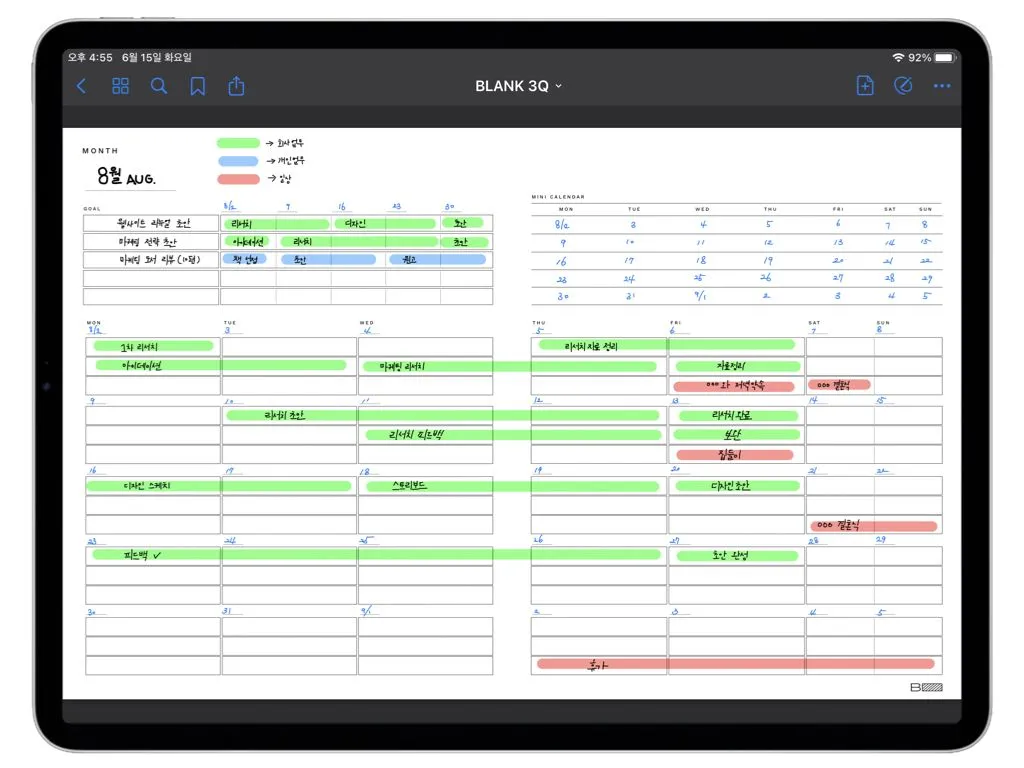Viewport: 1024px width, 768px height.
Task: Tap the green '스토리보드' bar
Action: [x=512, y=486]
